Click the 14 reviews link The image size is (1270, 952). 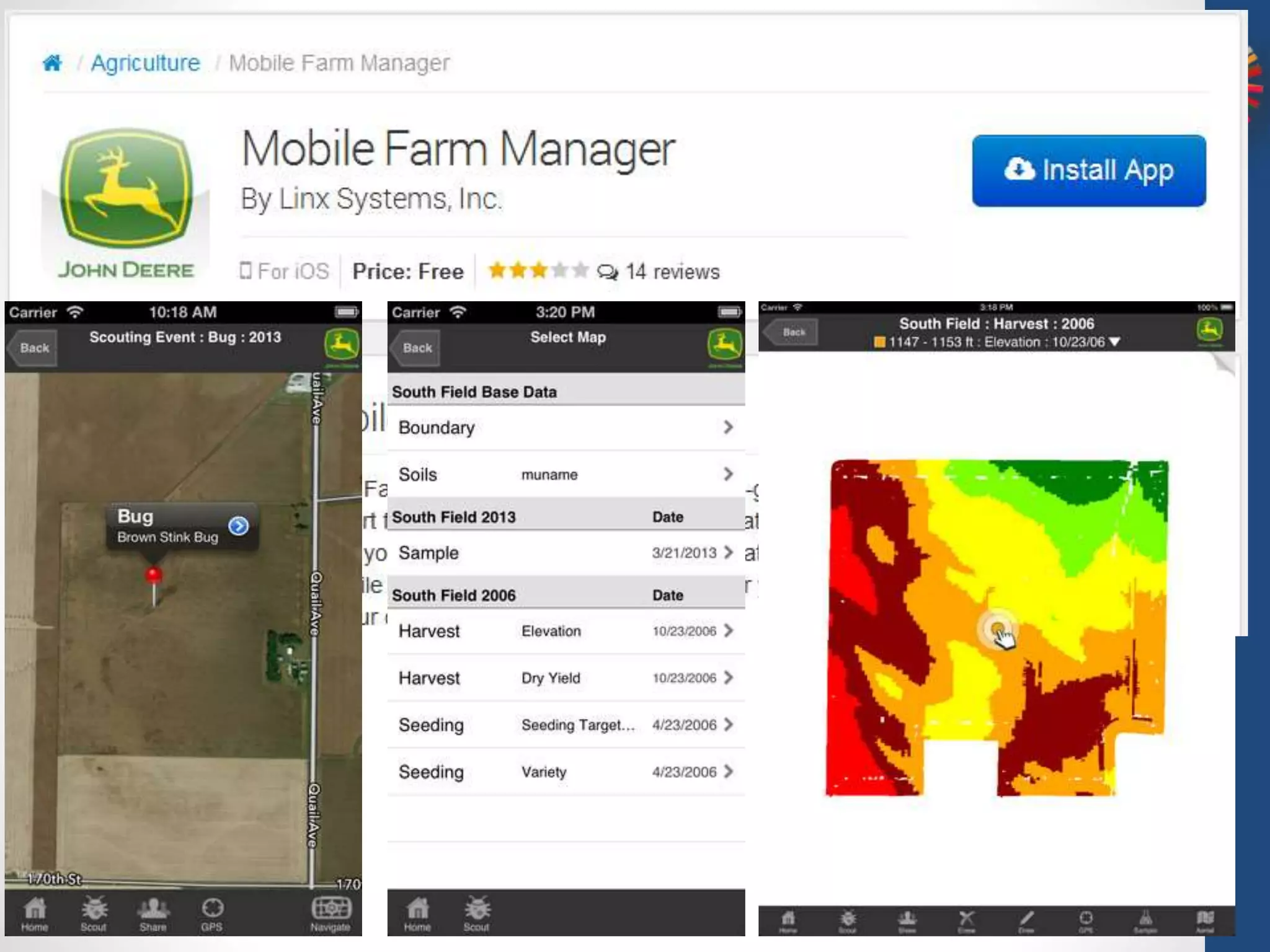point(672,271)
